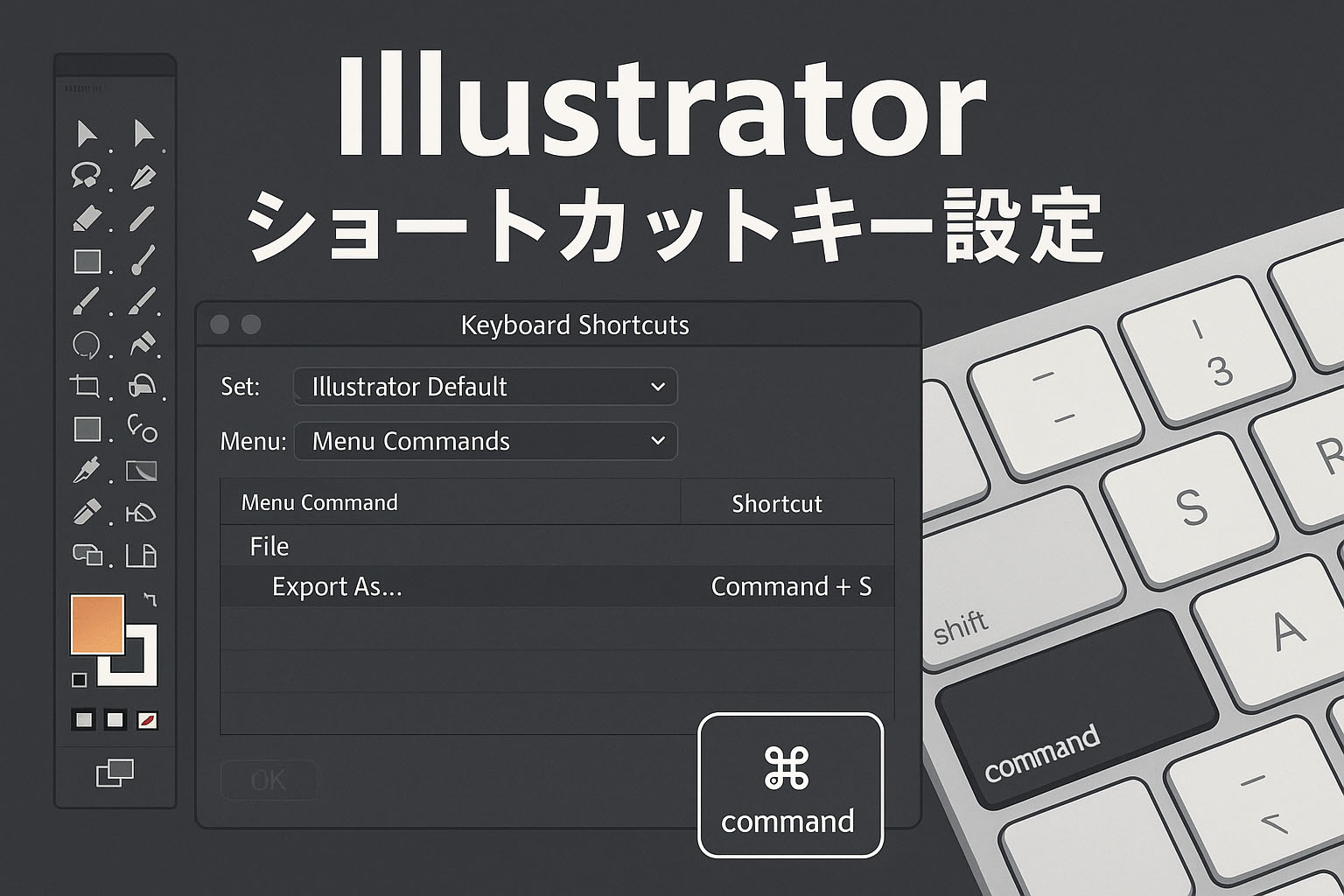Click the orange Fill color swatch
Screen dimensions: 1344x896
[x=97, y=624]
